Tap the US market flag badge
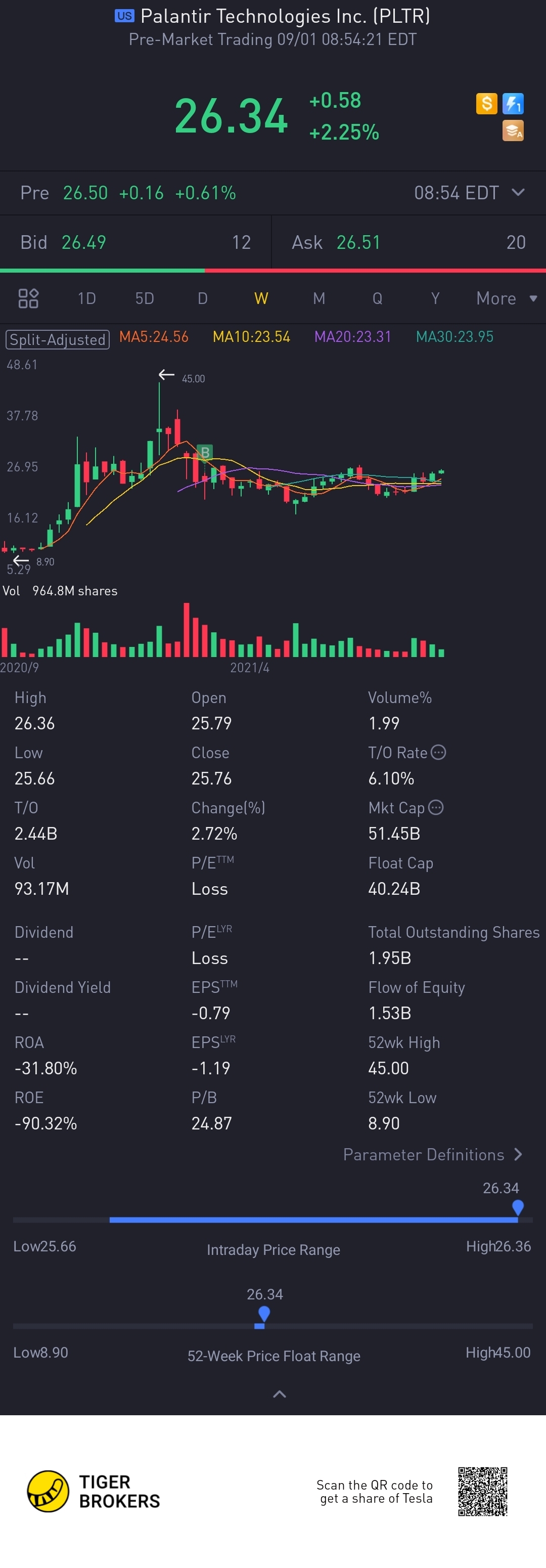 (124, 16)
